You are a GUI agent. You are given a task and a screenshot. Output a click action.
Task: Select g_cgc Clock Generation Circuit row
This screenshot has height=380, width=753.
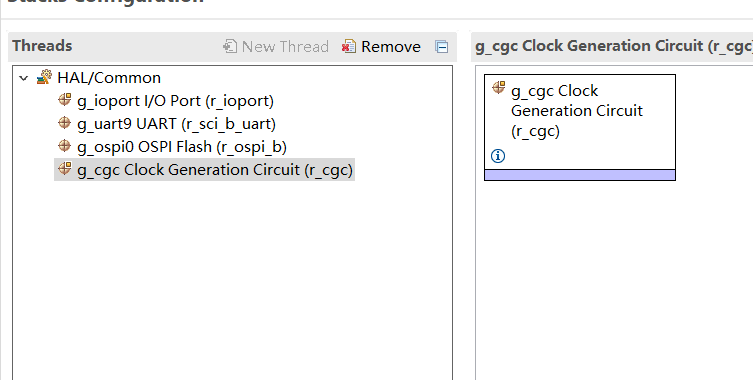point(205,170)
